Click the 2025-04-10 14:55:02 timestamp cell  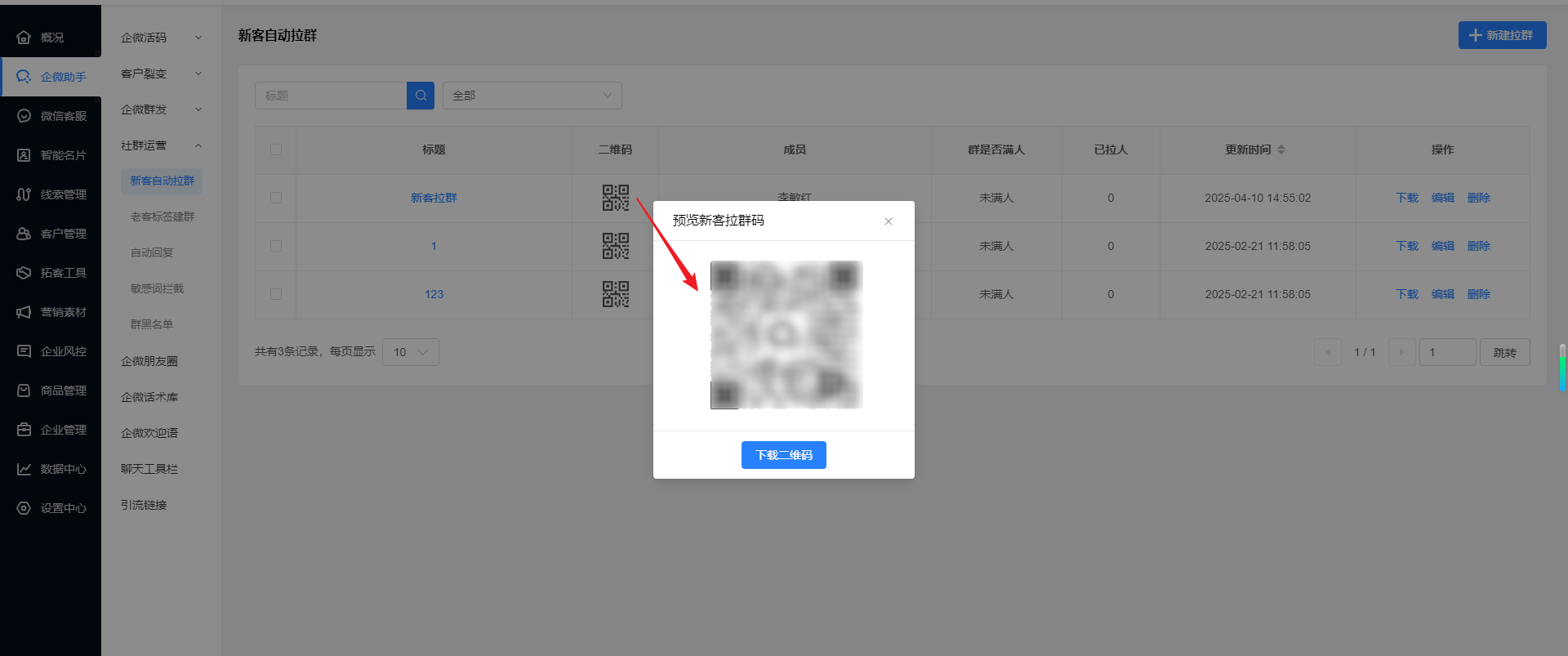coord(1258,198)
